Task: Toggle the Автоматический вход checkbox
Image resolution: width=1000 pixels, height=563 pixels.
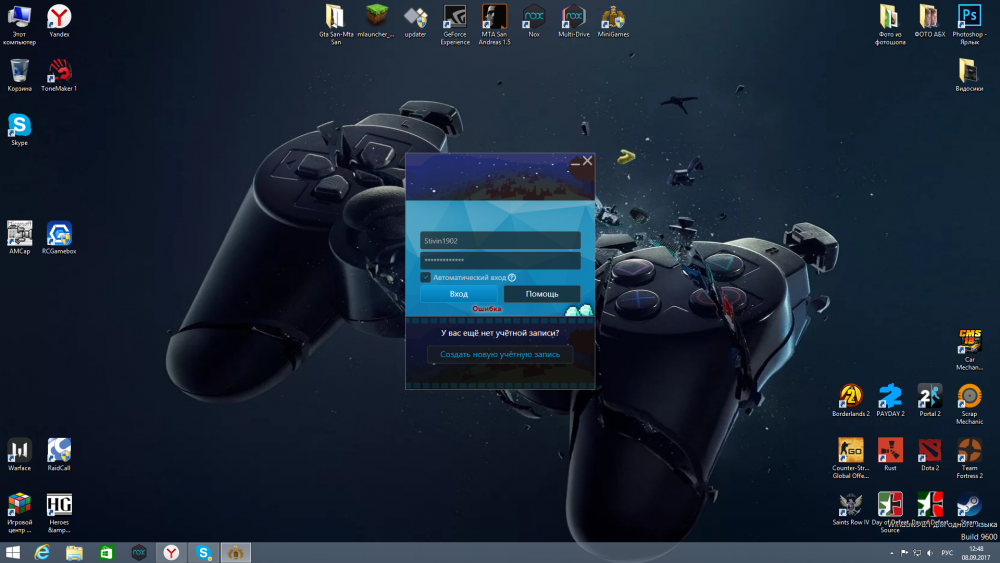Action: 426,277
